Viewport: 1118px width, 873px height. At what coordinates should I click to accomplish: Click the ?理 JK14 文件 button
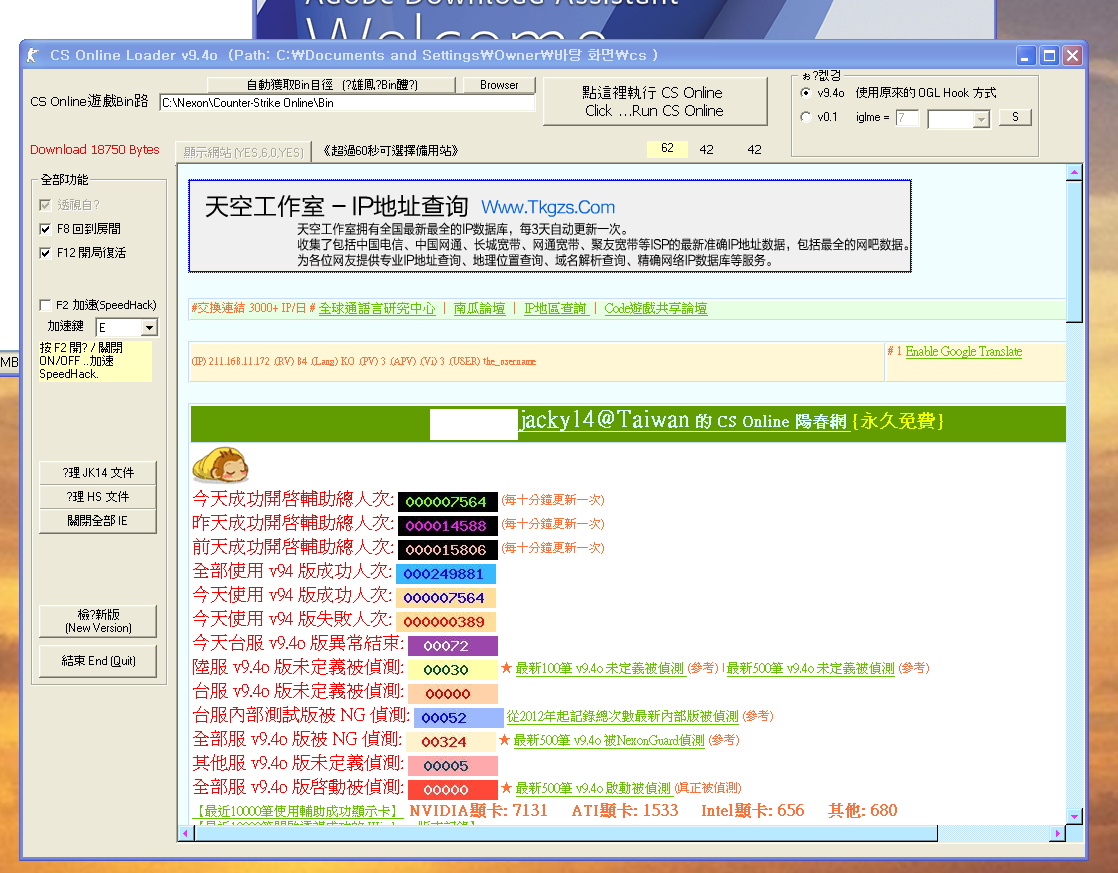[98, 473]
